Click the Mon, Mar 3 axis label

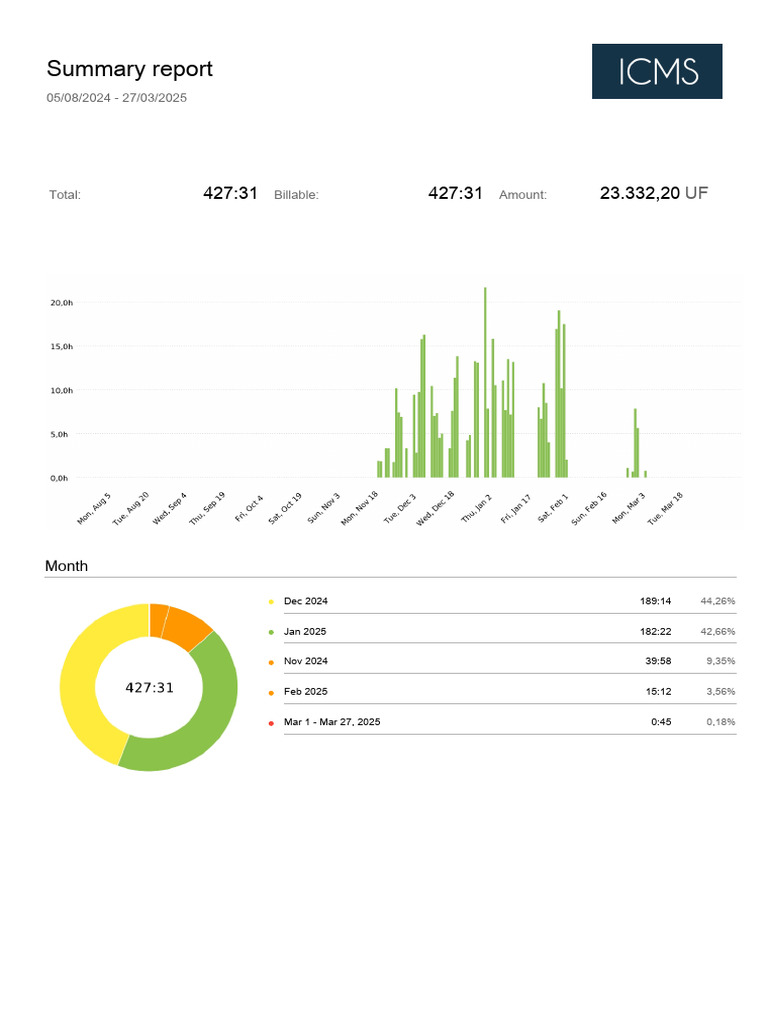pos(628,509)
